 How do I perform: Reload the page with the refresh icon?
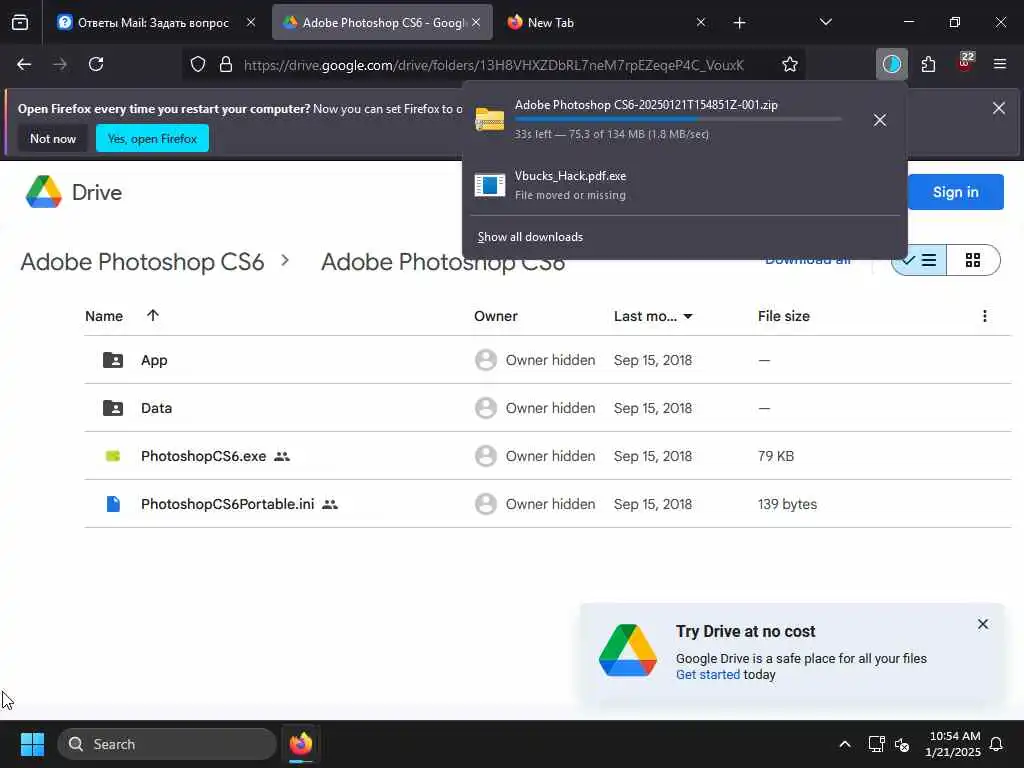[96, 64]
